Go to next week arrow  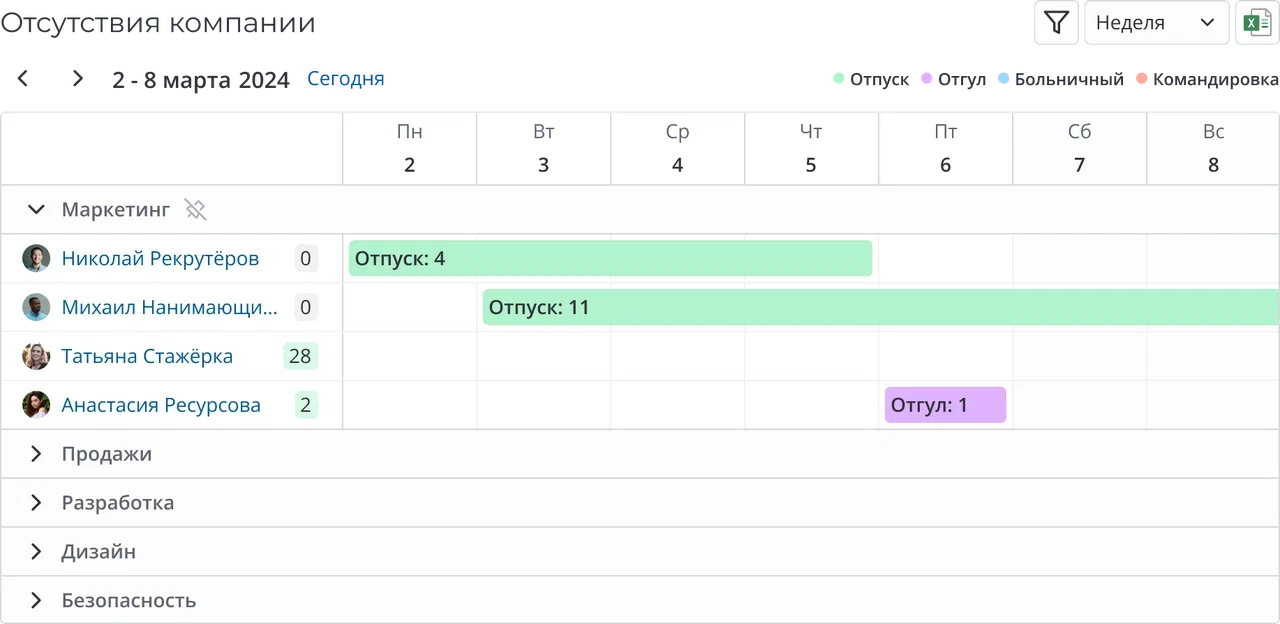coord(78,79)
